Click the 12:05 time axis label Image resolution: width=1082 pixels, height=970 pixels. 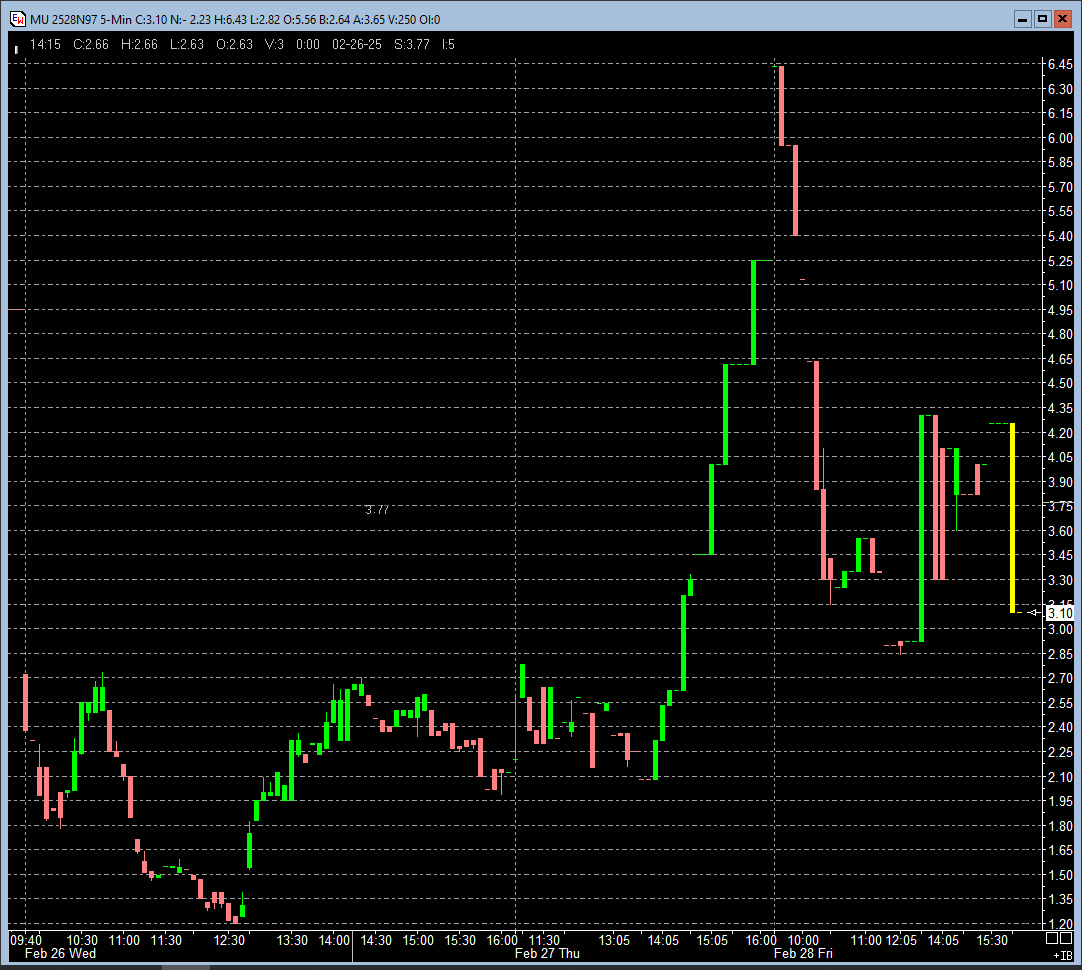click(901, 940)
